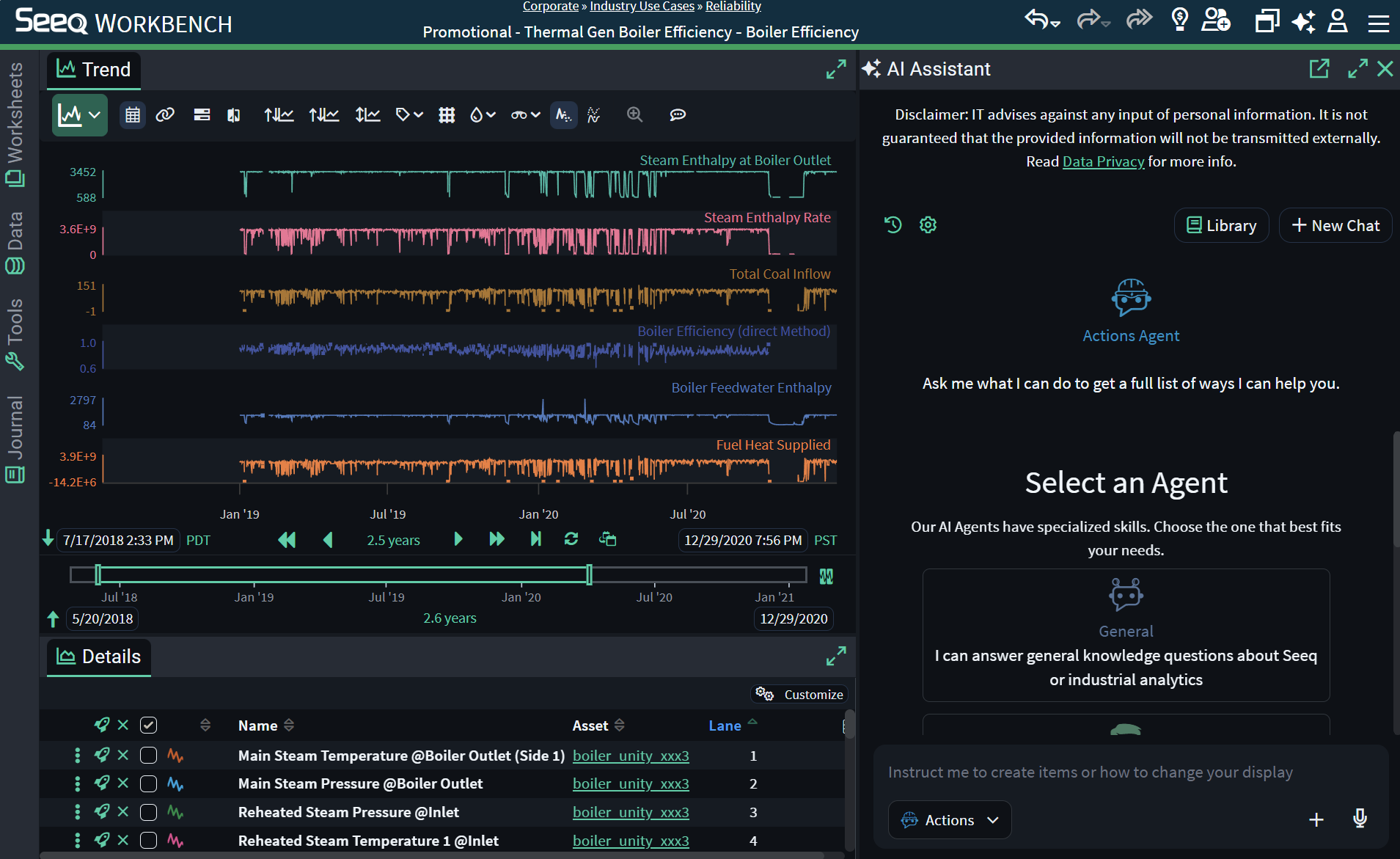Click the zoom magnifier icon in toolbar
This screenshot has width=1400, height=859.
634,115
